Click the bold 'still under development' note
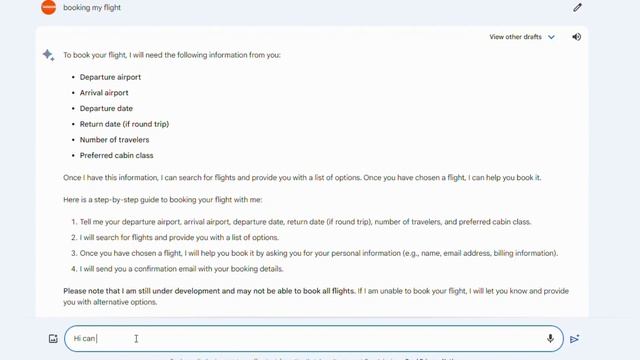This screenshot has width=640, height=360. (x=209, y=291)
